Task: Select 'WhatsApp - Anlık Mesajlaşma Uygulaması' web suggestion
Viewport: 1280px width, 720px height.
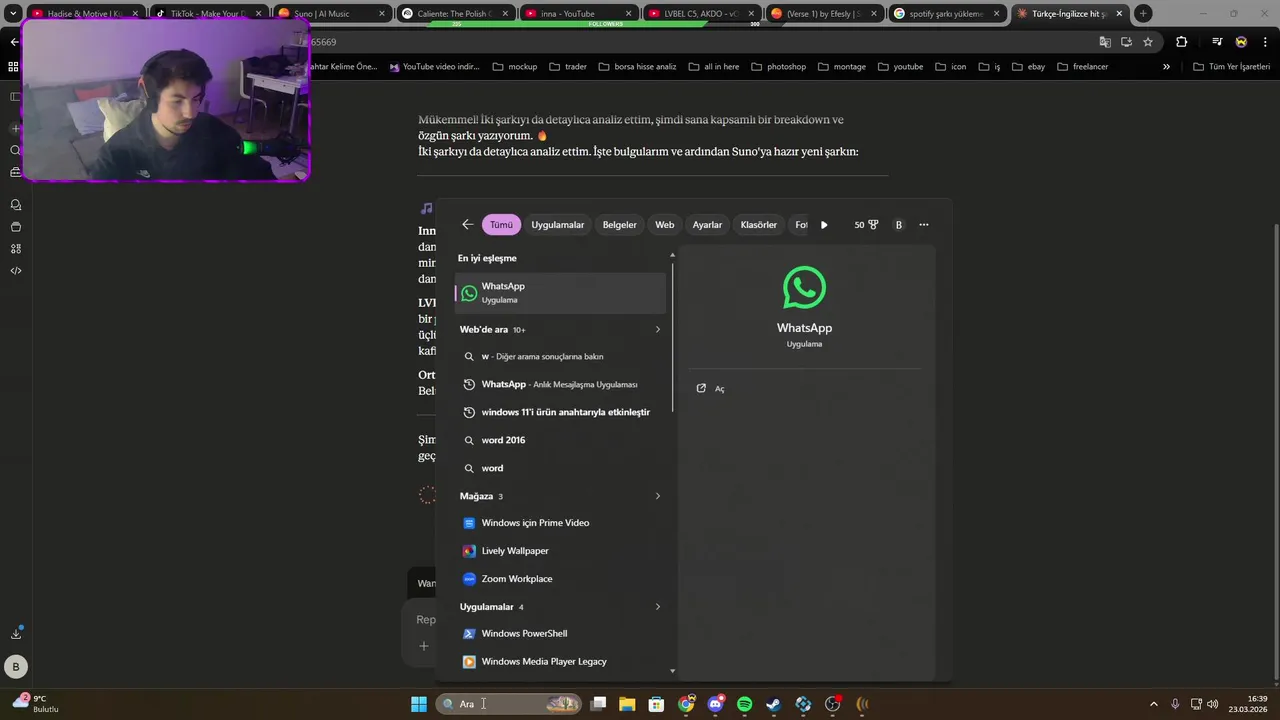Action: [560, 384]
